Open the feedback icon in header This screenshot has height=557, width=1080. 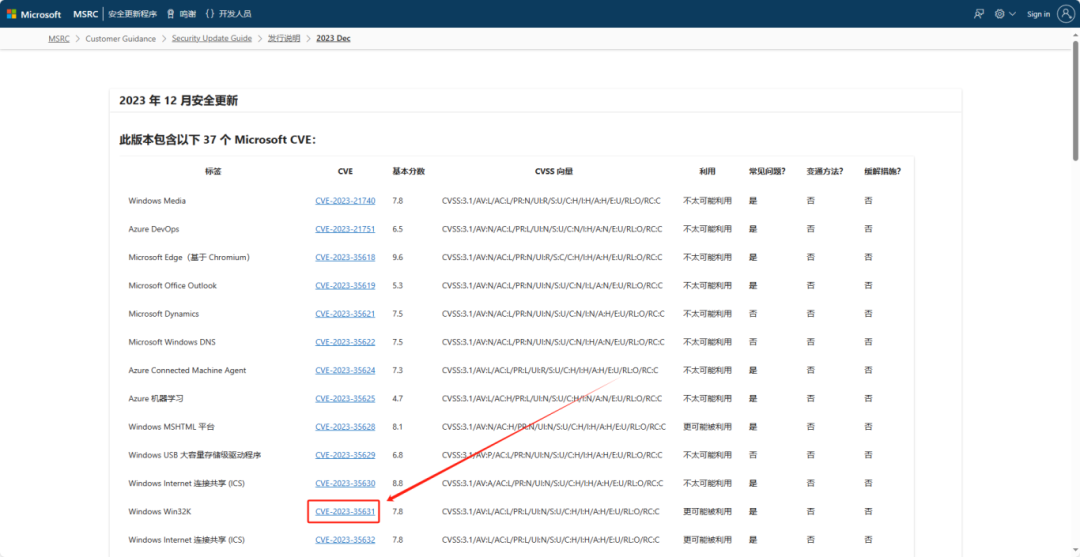tap(979, 14)
